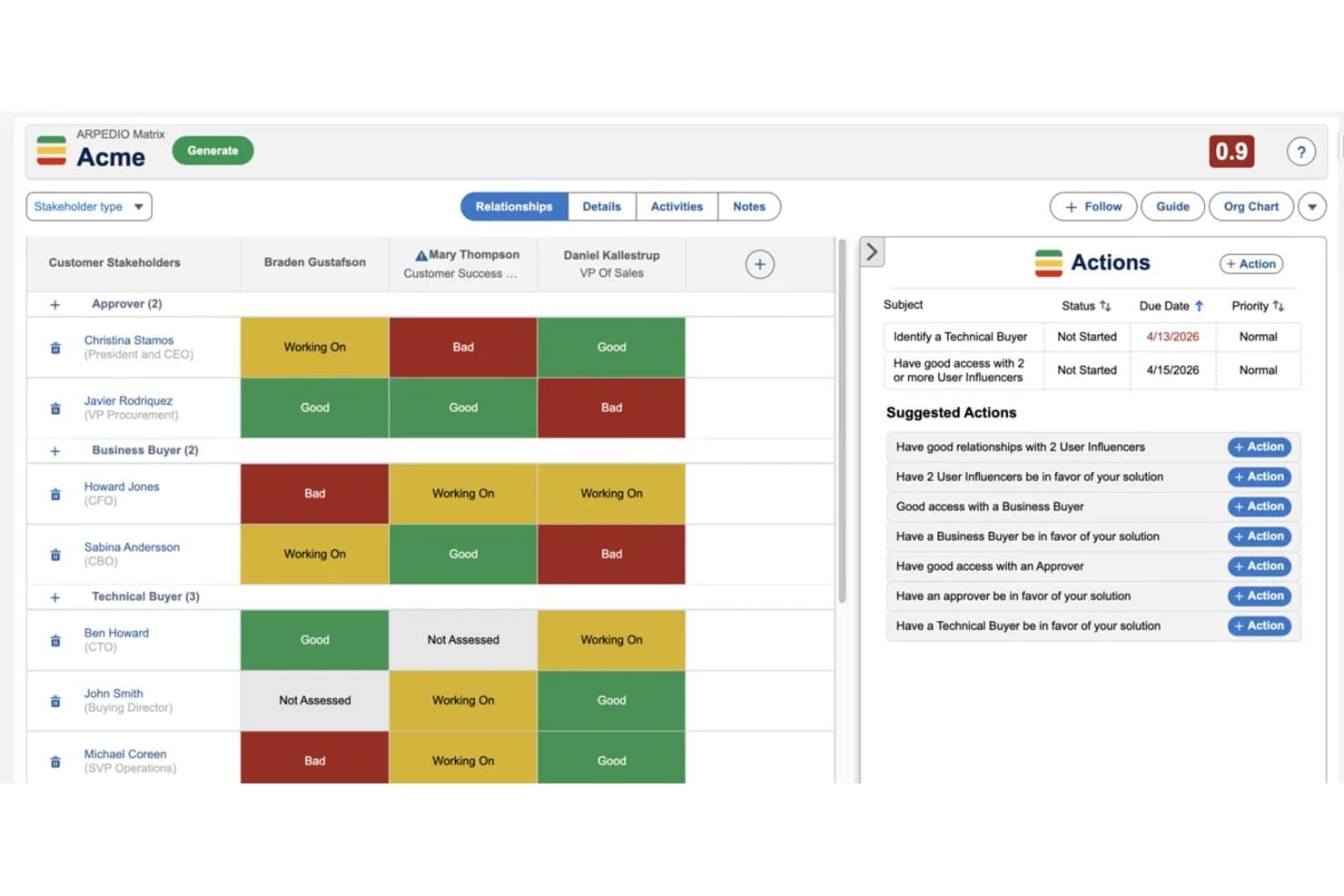Image resolution: width=1344 pixels, height=896 pixels.
Task: Delete Ben Howard stakeholder row
Action: click(x=55, y=641)
